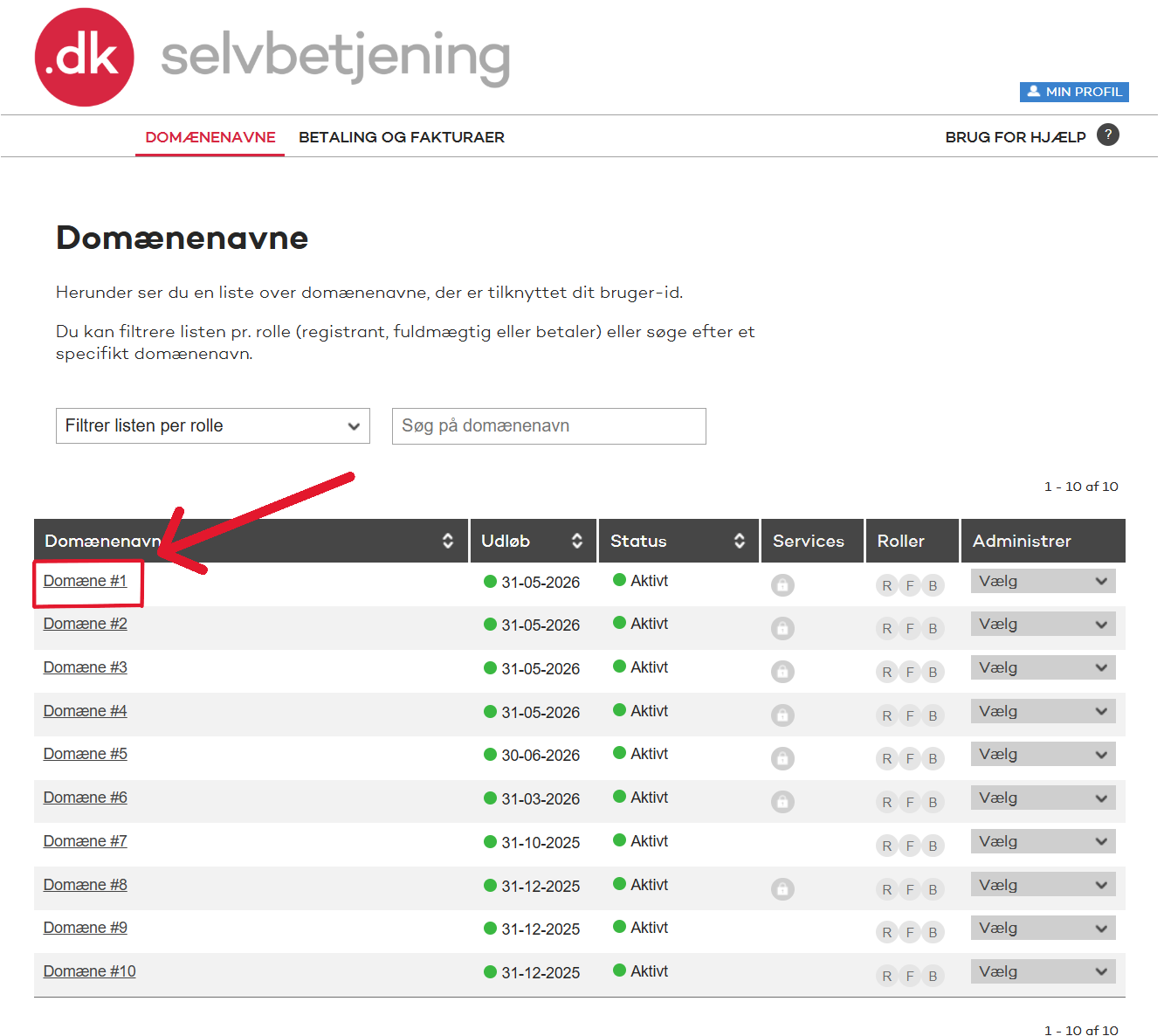The image size is (1164, 1036).
Task: Open Vælg dropdown for Domæne #9
Action: pyautogui.click(x=1043, y=928)
